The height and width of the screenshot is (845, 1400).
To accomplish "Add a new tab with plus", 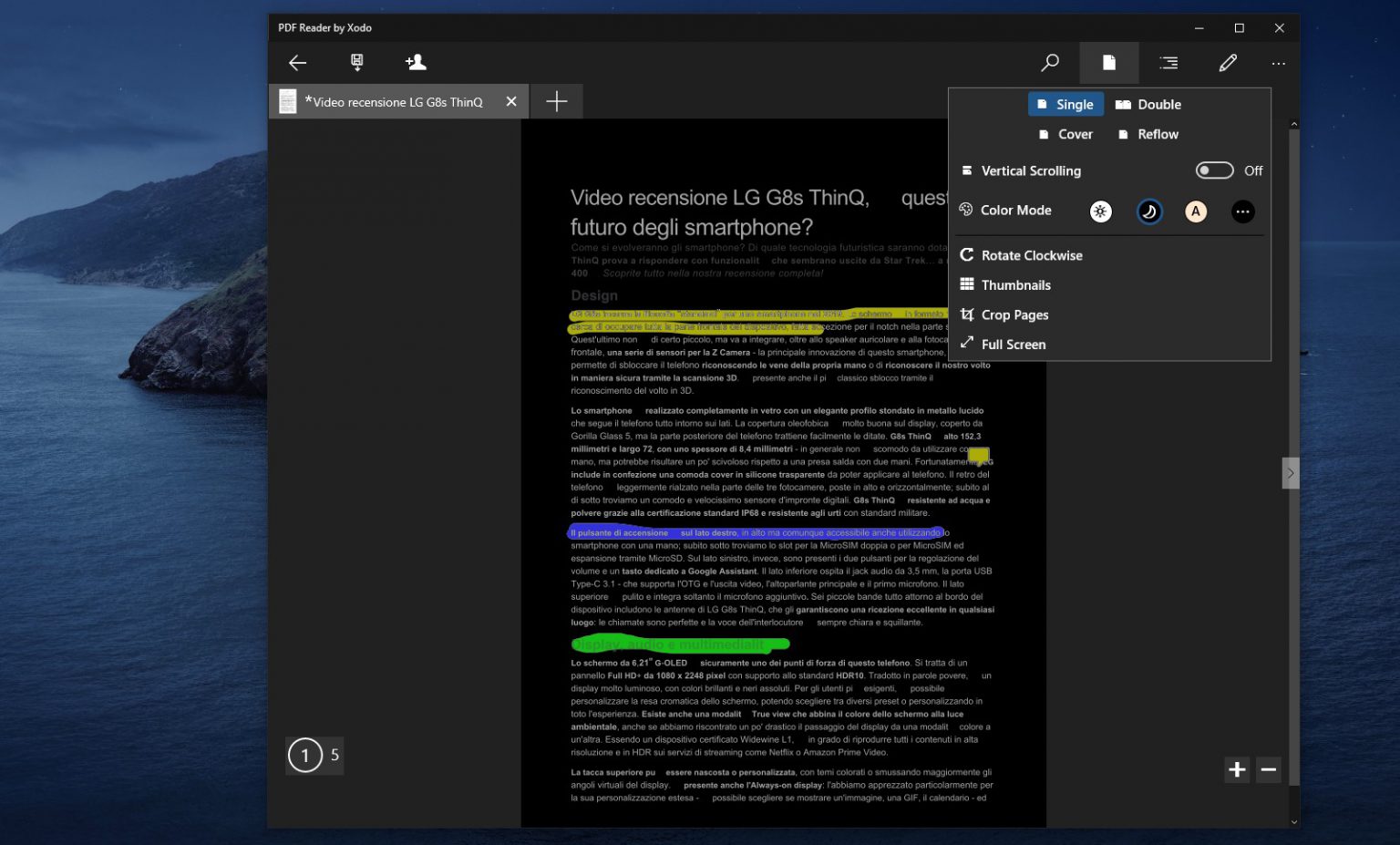I will point(556,101).
